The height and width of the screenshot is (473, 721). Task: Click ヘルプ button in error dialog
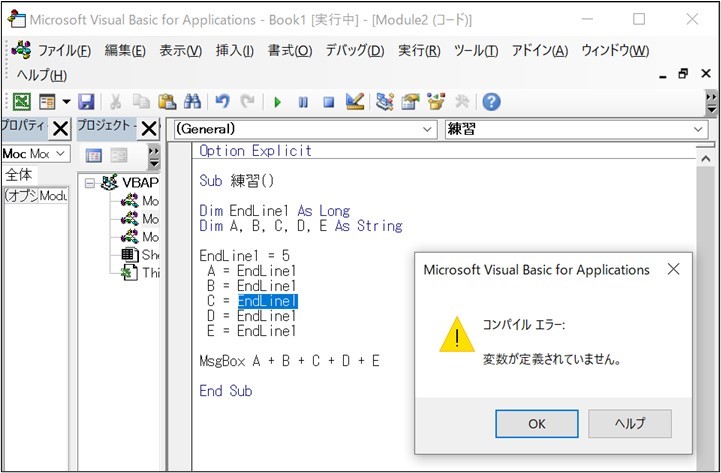(629, 424)
